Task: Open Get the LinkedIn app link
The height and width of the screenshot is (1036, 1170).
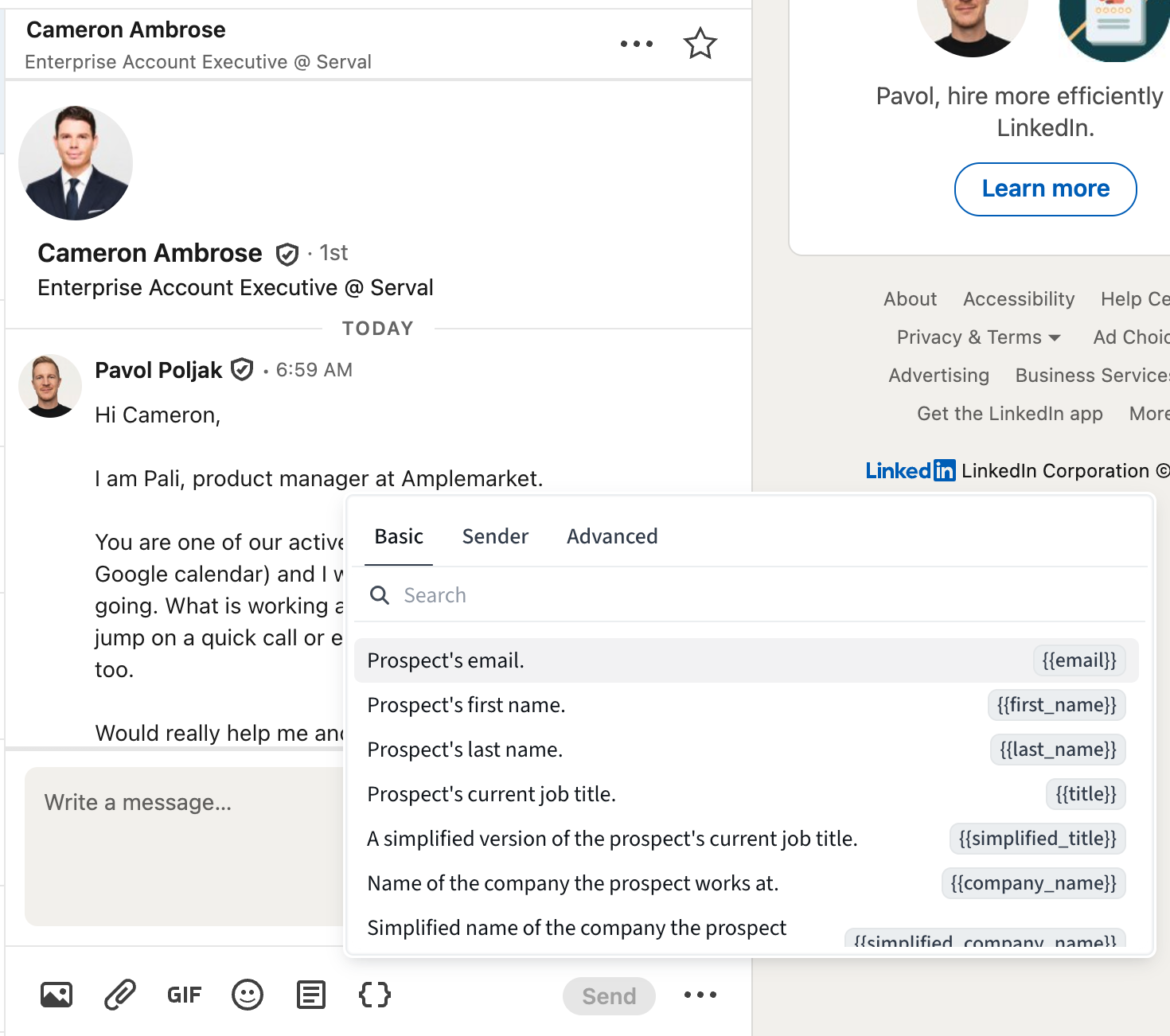Action: [1010, 414]
